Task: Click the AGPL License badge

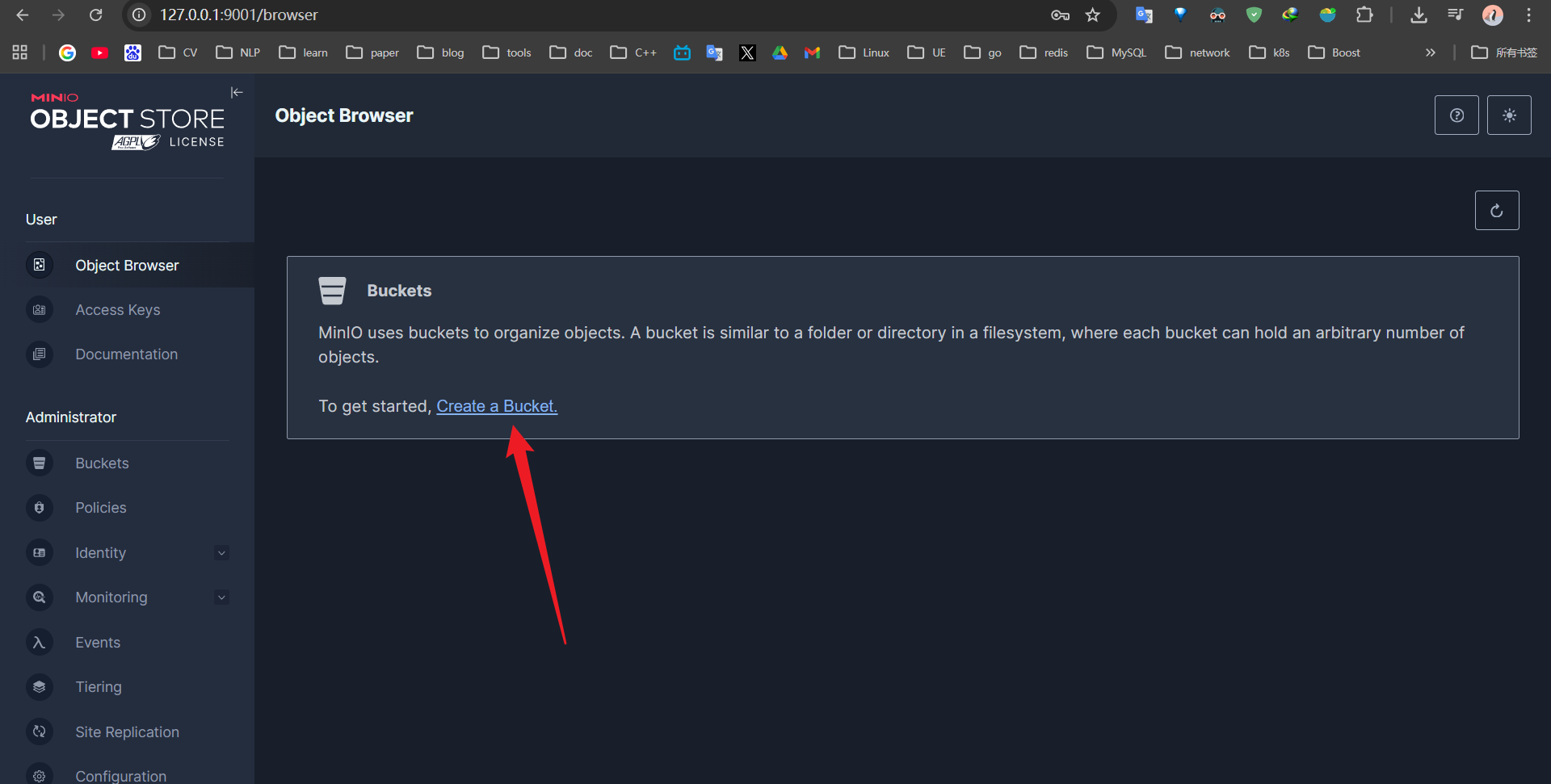Action: [x=168, y=142]
